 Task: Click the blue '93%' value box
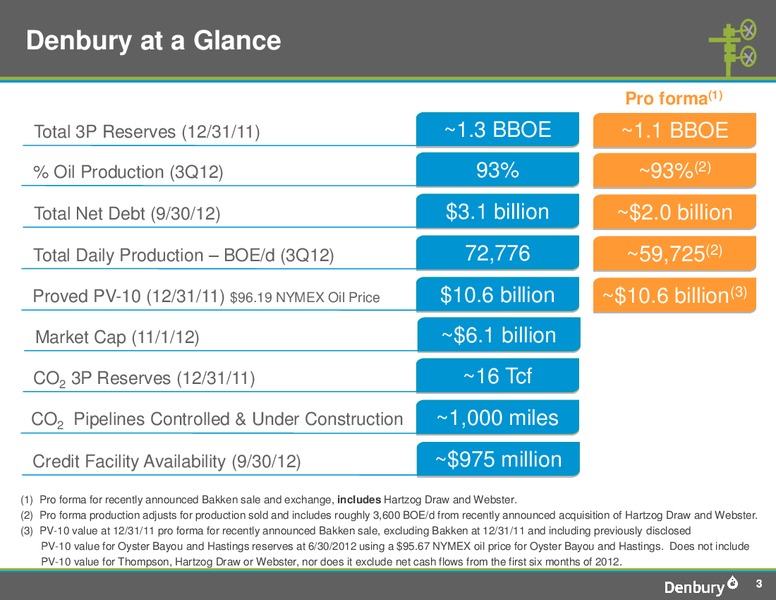497,170
